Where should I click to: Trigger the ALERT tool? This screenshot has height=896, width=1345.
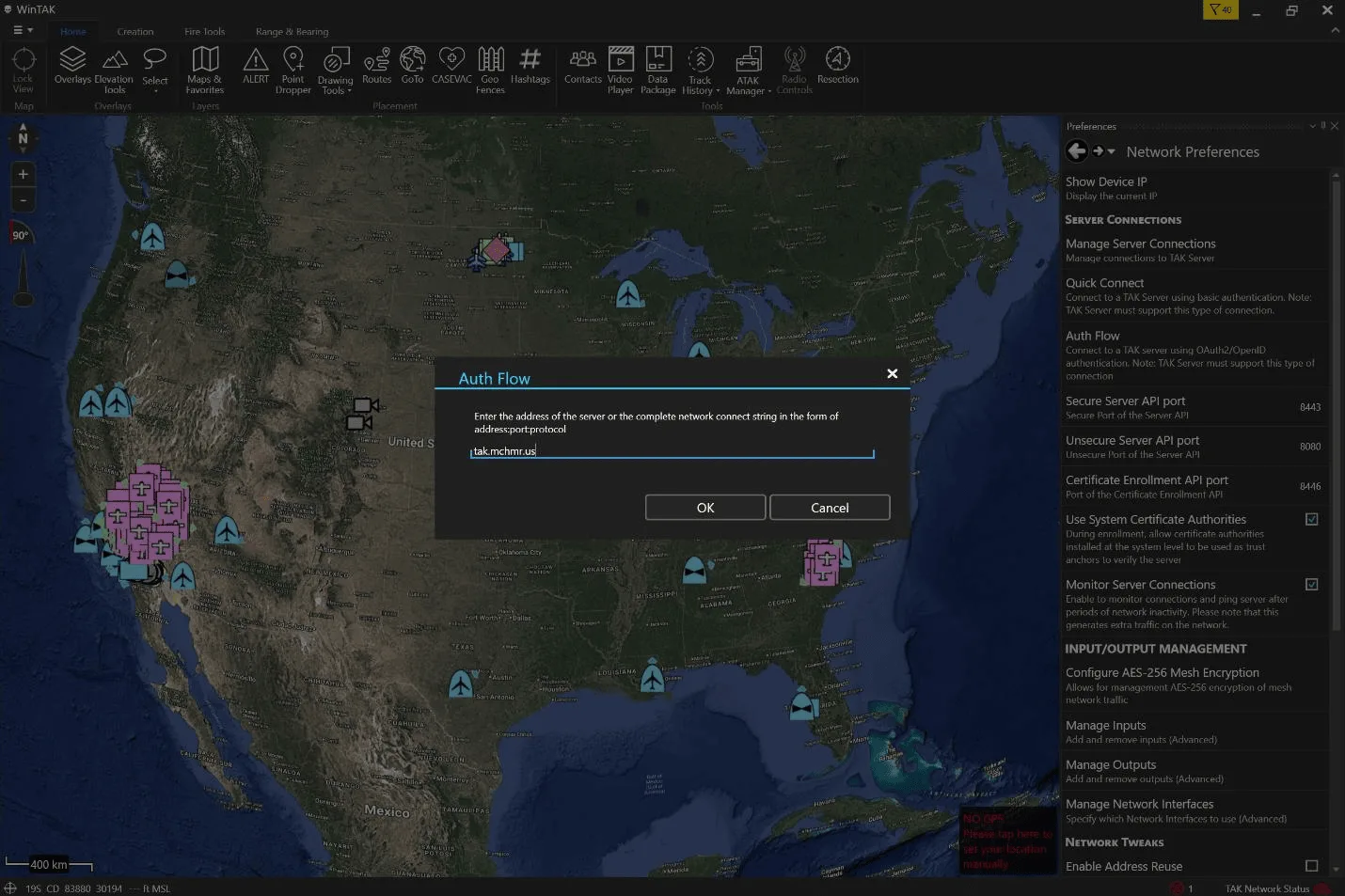coord(256,67)
